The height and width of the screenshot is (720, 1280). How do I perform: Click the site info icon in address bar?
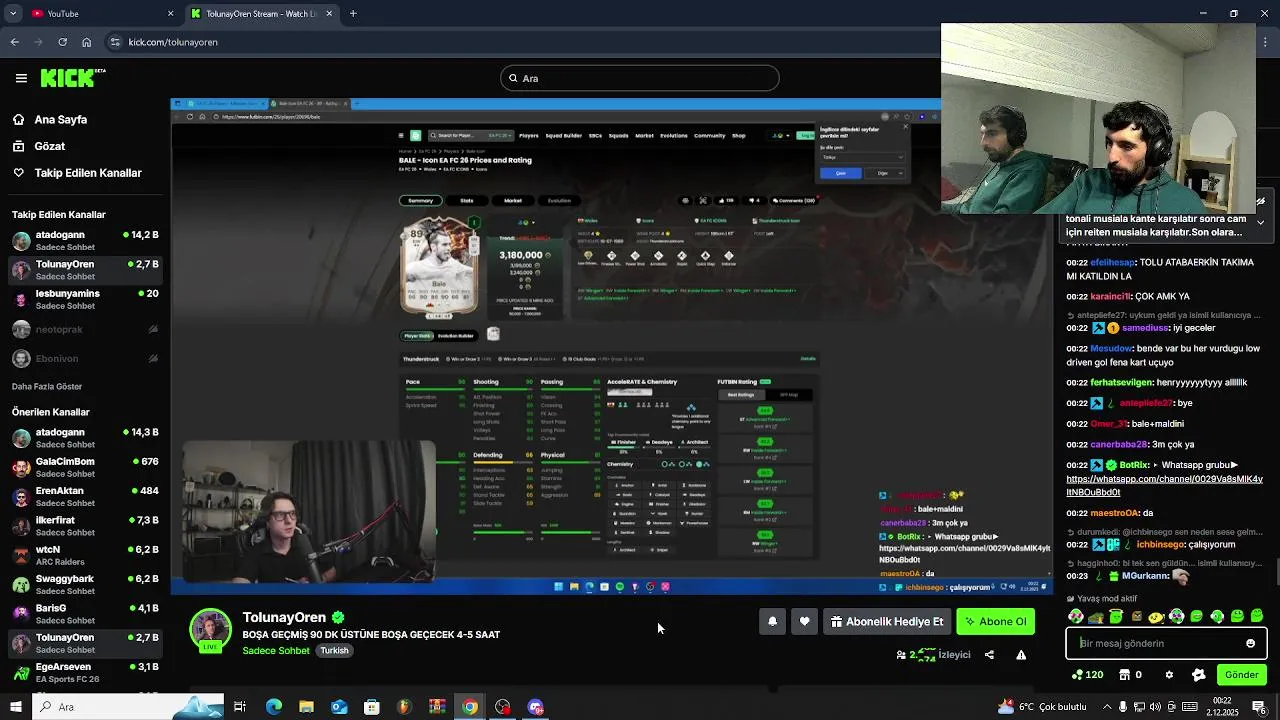(x=116, y=42)
